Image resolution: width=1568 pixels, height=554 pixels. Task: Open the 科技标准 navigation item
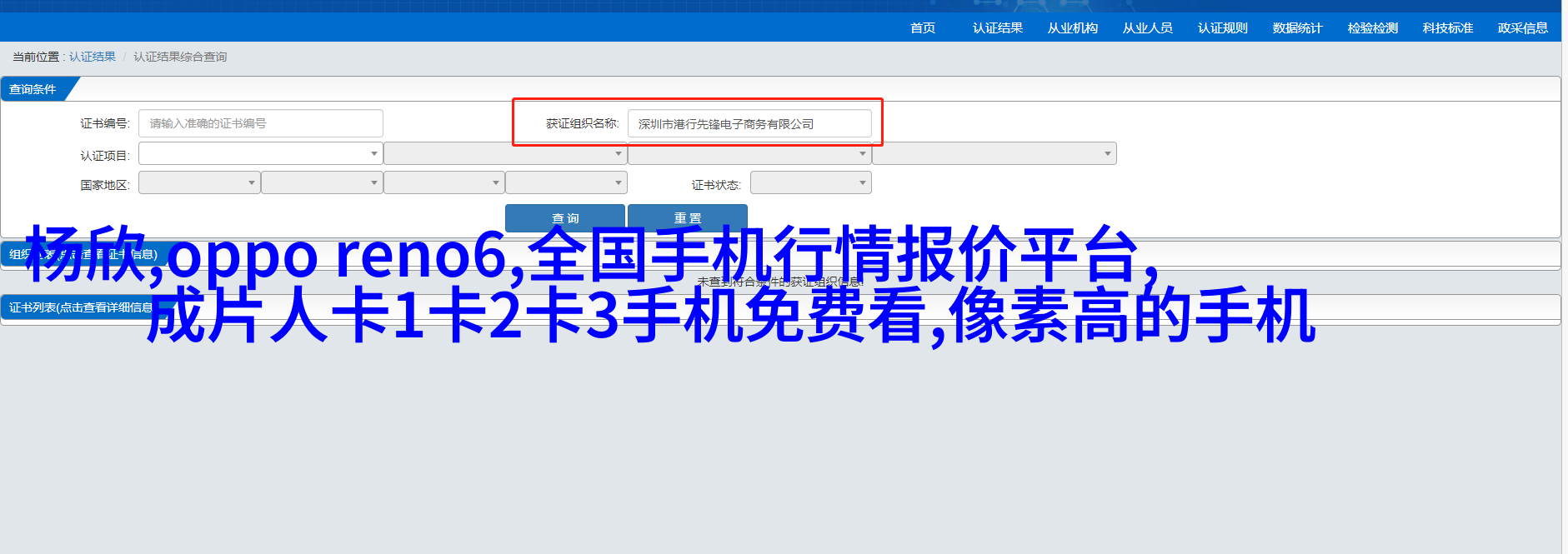click(1448, 27)
